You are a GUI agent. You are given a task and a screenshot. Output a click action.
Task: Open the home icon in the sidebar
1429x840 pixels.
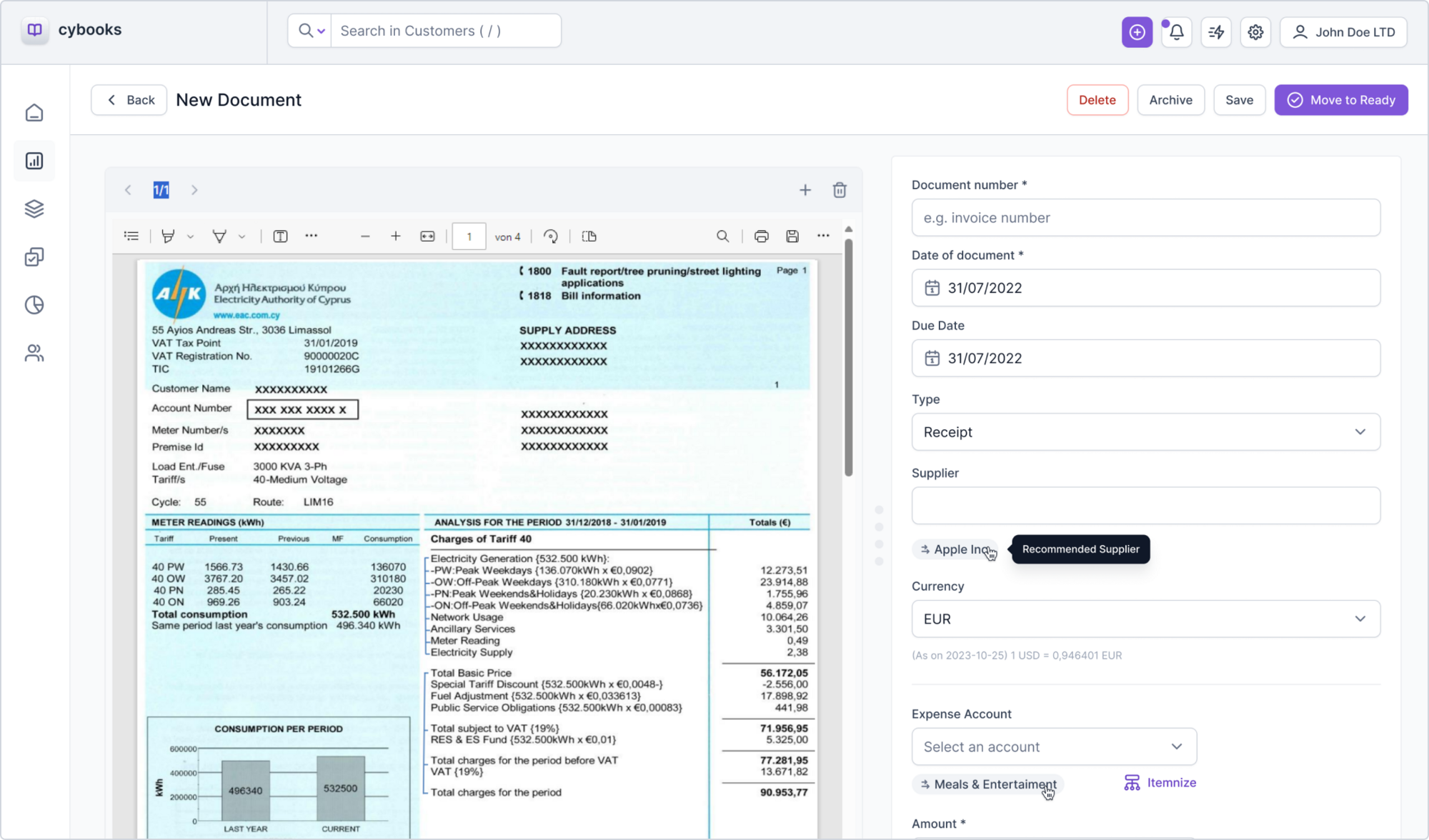(x=34, y=113)
